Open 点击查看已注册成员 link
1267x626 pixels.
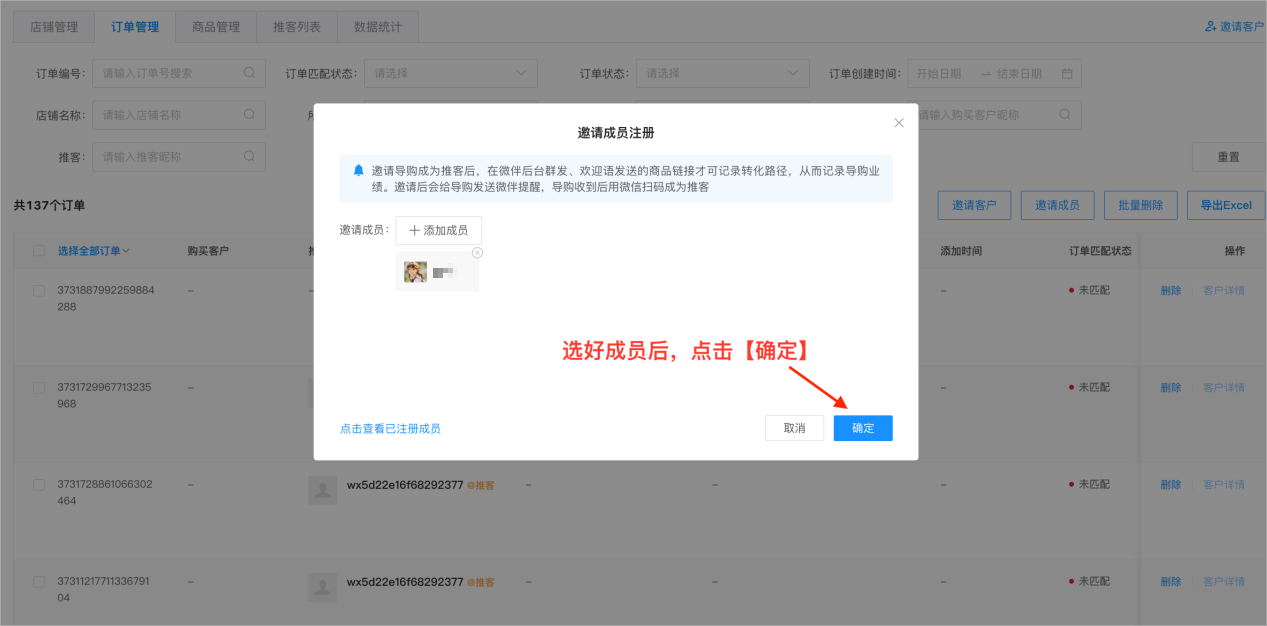tap(389, 427)
